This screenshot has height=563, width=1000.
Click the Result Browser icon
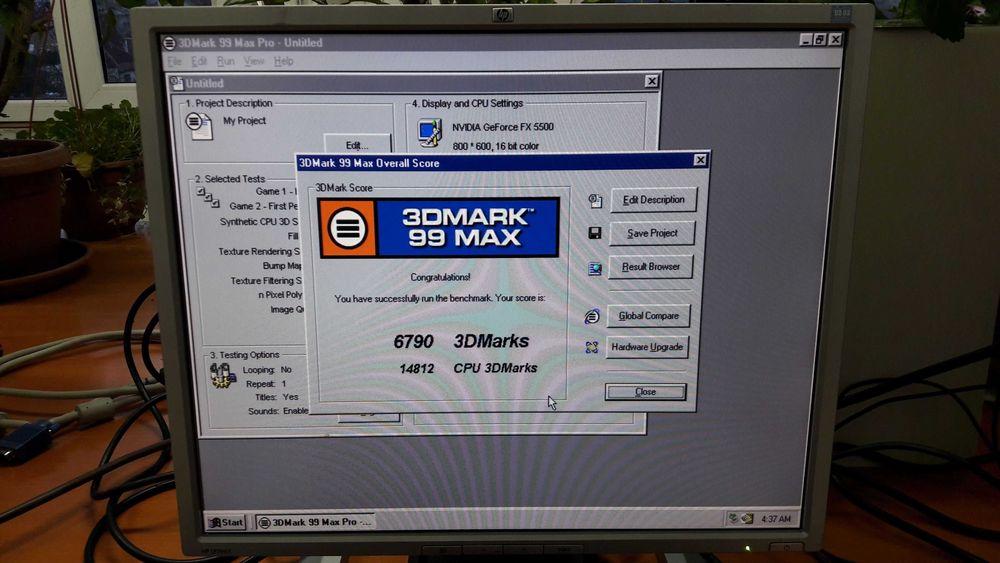(594, 268)
